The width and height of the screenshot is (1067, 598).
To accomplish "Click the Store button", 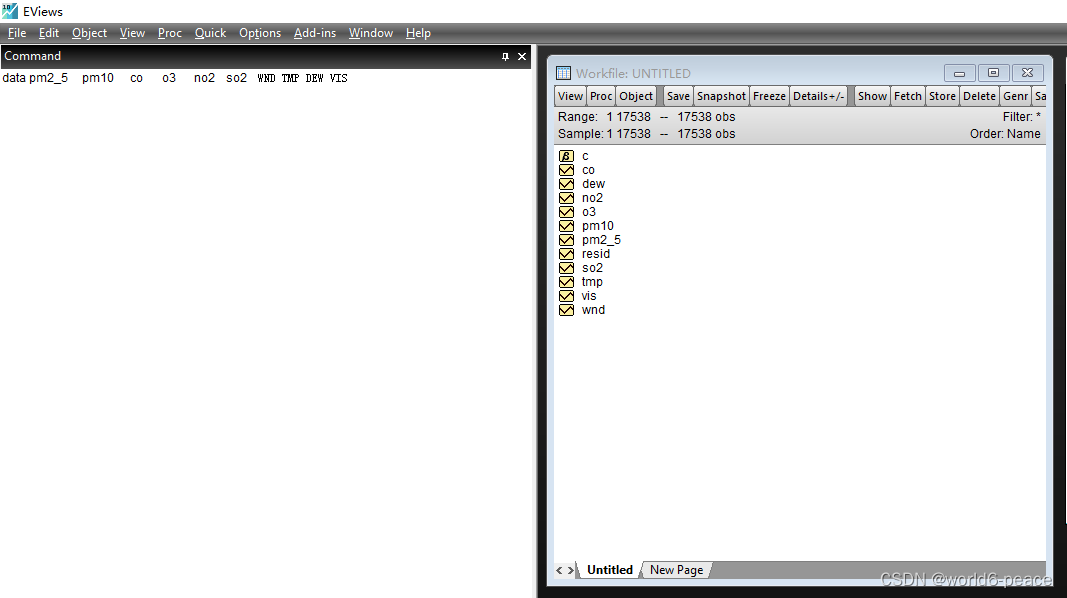I will 942,96.
